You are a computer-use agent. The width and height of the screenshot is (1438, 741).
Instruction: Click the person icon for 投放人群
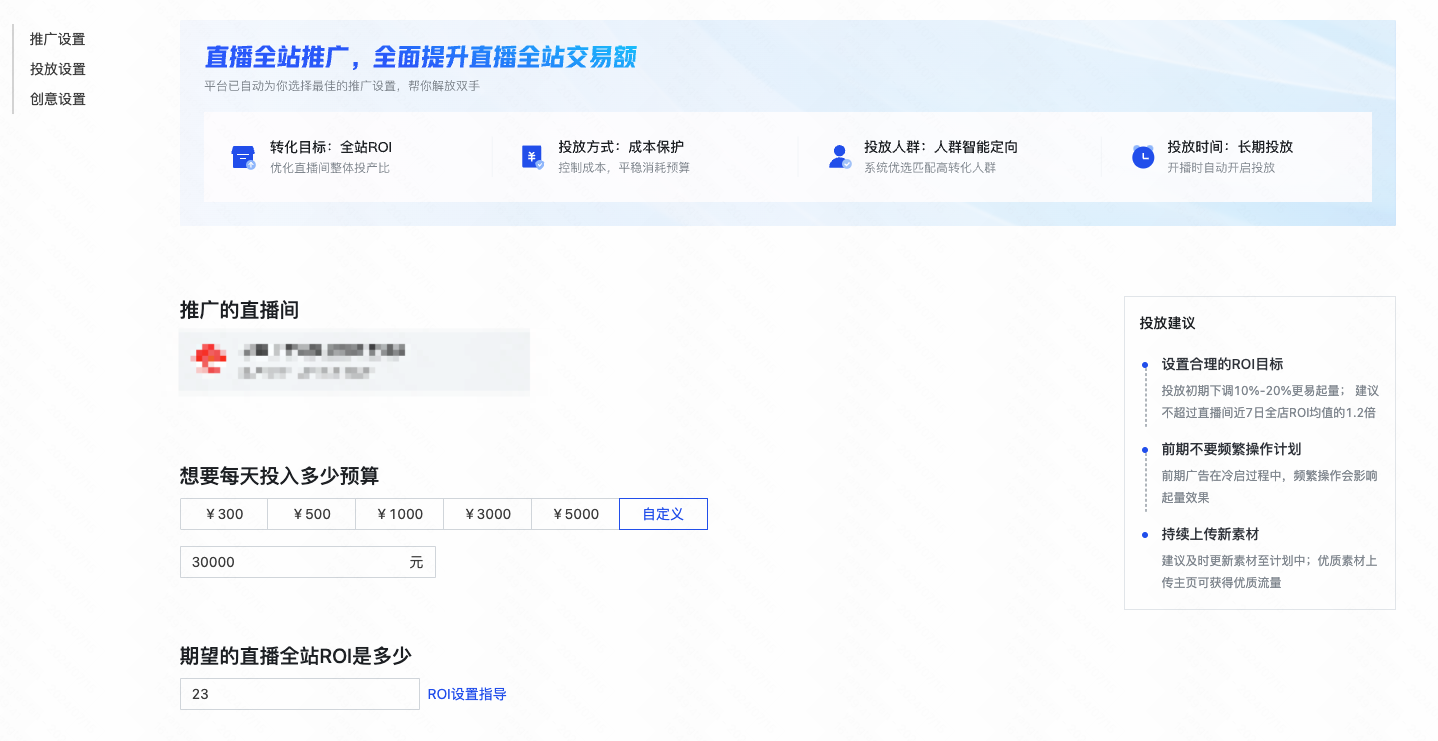coord(838,156)
